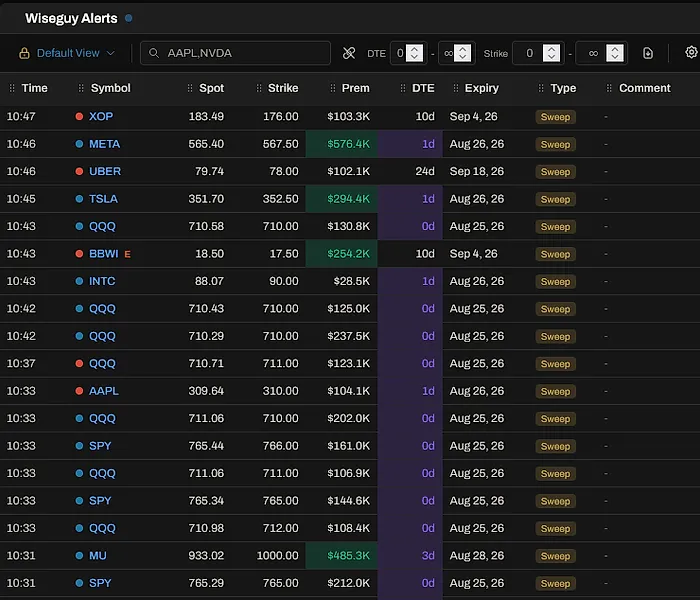Viewport: 700px width, 600px height.
Task: Sort by the Symbol column header
Action: (x=111, y=88)
